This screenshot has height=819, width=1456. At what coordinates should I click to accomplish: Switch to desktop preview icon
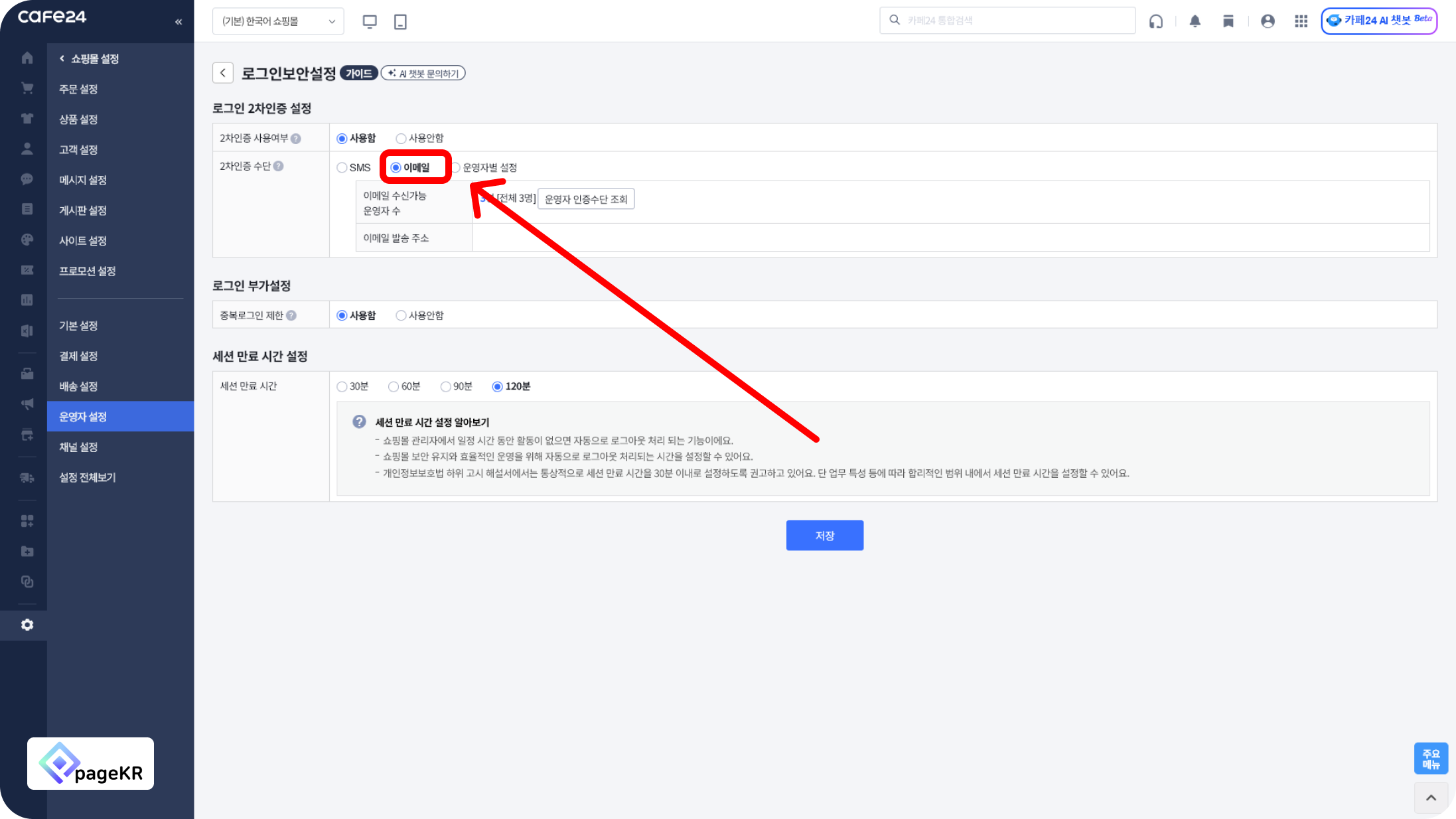click(370, 21)
